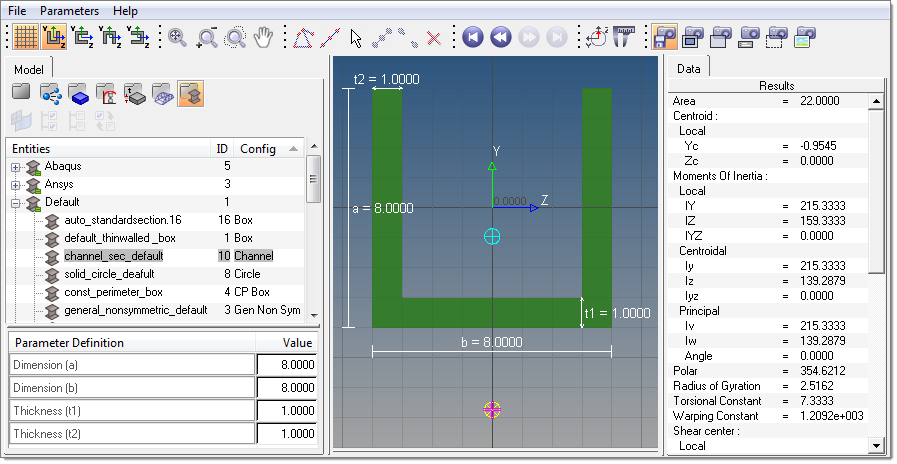Click the material view blue block icon
The height and width of the screenshot is (464, 897).
[x=77, y=93]
